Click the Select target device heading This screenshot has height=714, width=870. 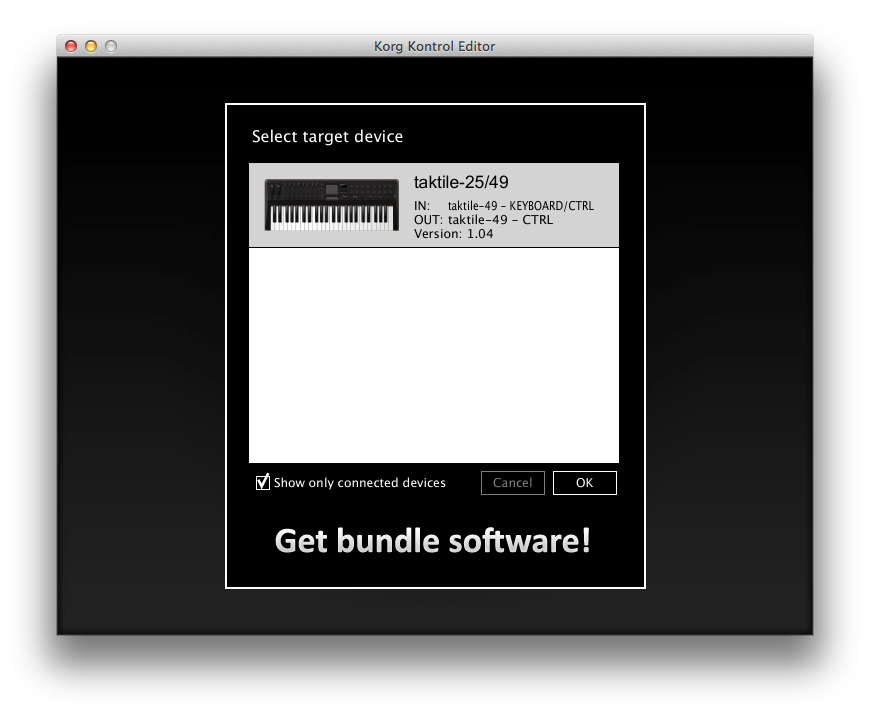click(327, 136)
